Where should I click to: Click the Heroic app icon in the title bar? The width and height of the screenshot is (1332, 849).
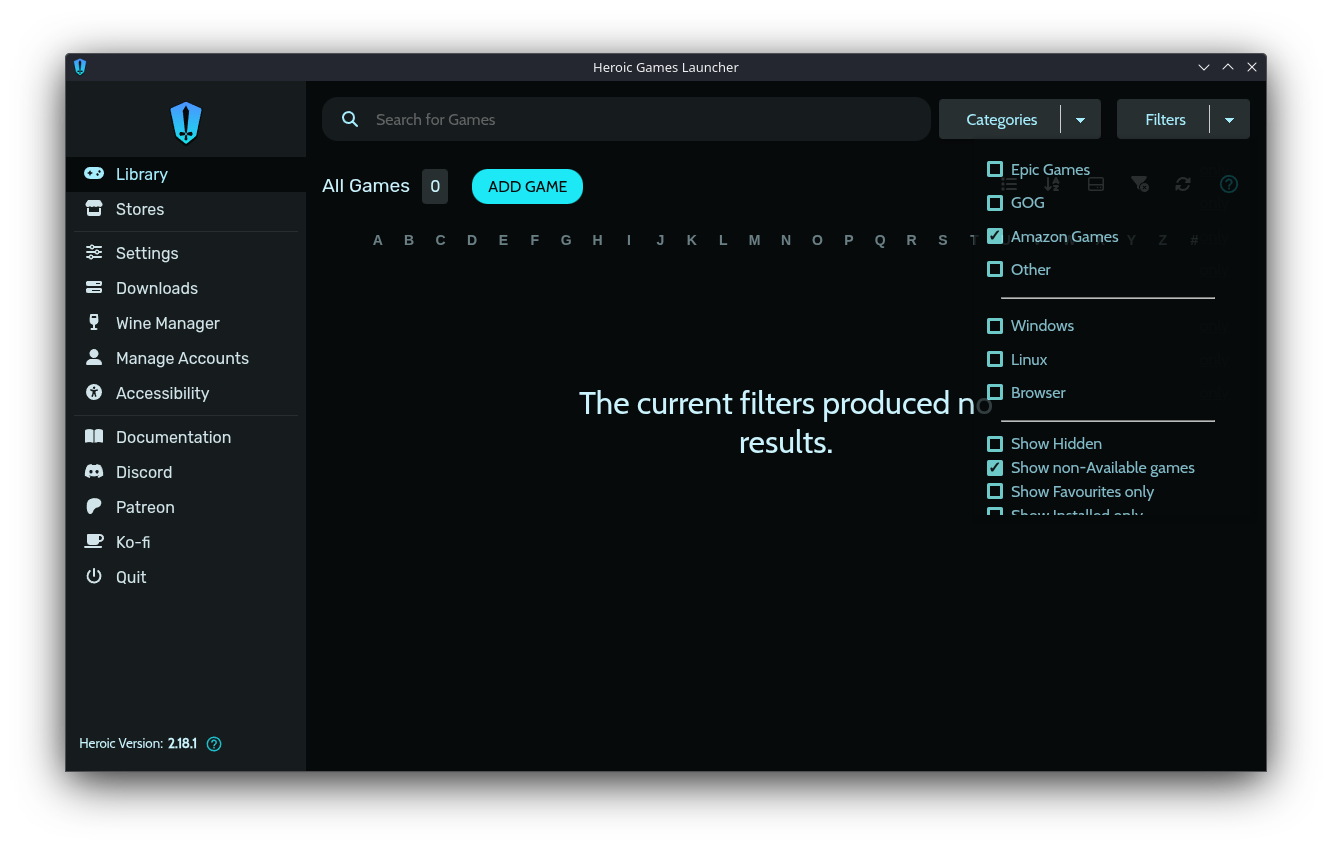[80, 67]
